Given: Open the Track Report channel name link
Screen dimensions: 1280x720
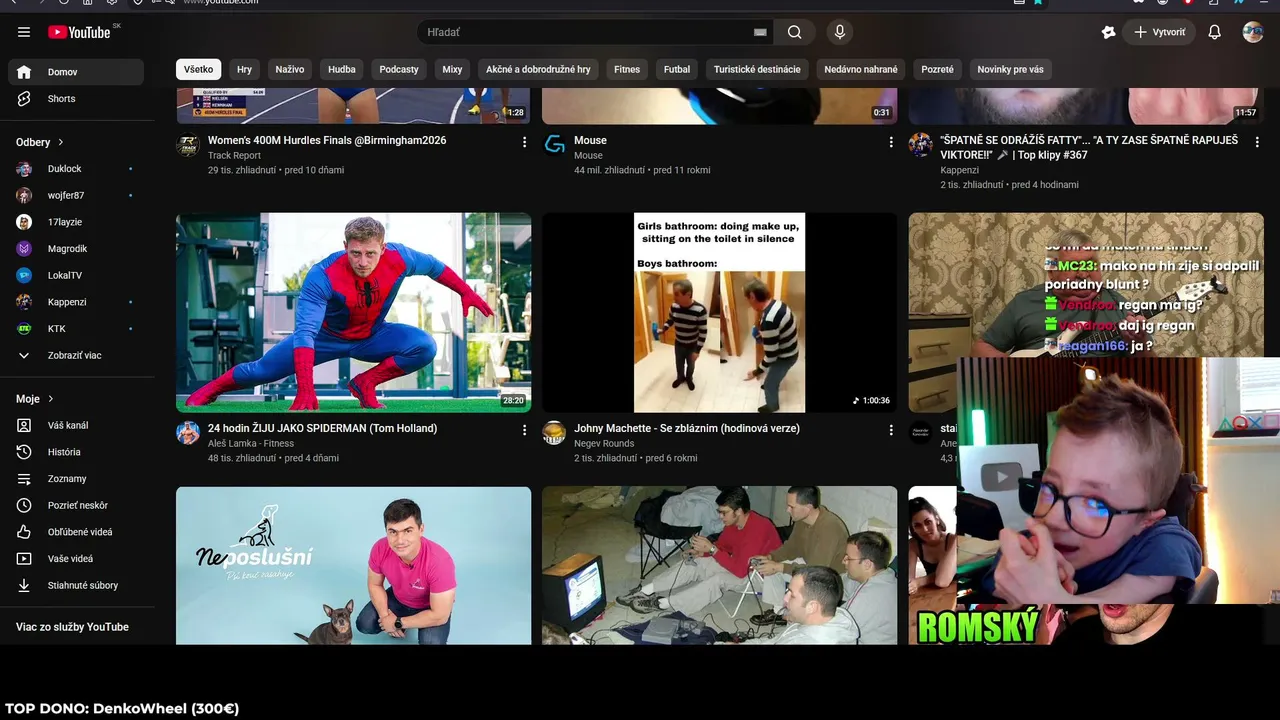Looking at the screenshot, I should [234, 156].
